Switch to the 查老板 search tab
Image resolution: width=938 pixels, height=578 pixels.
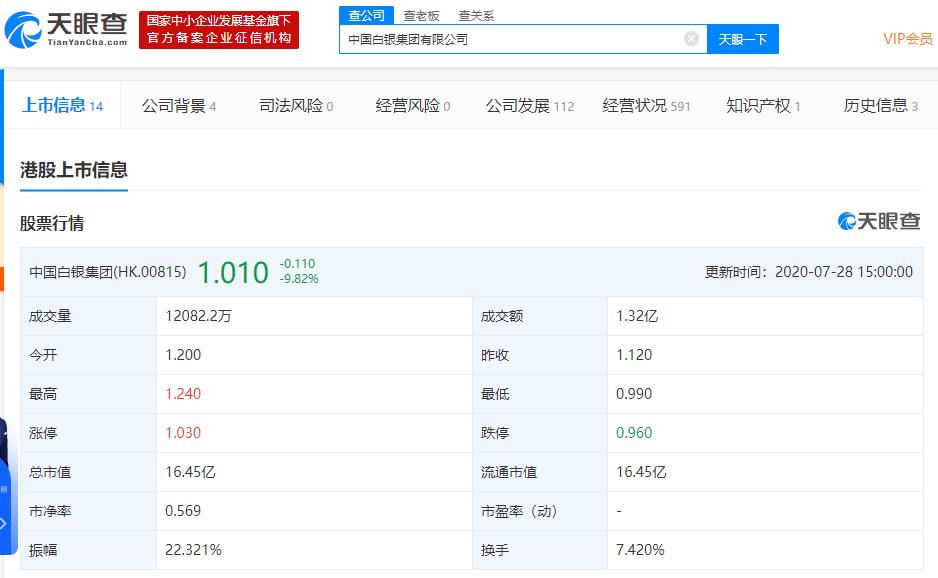click(420, 15)
